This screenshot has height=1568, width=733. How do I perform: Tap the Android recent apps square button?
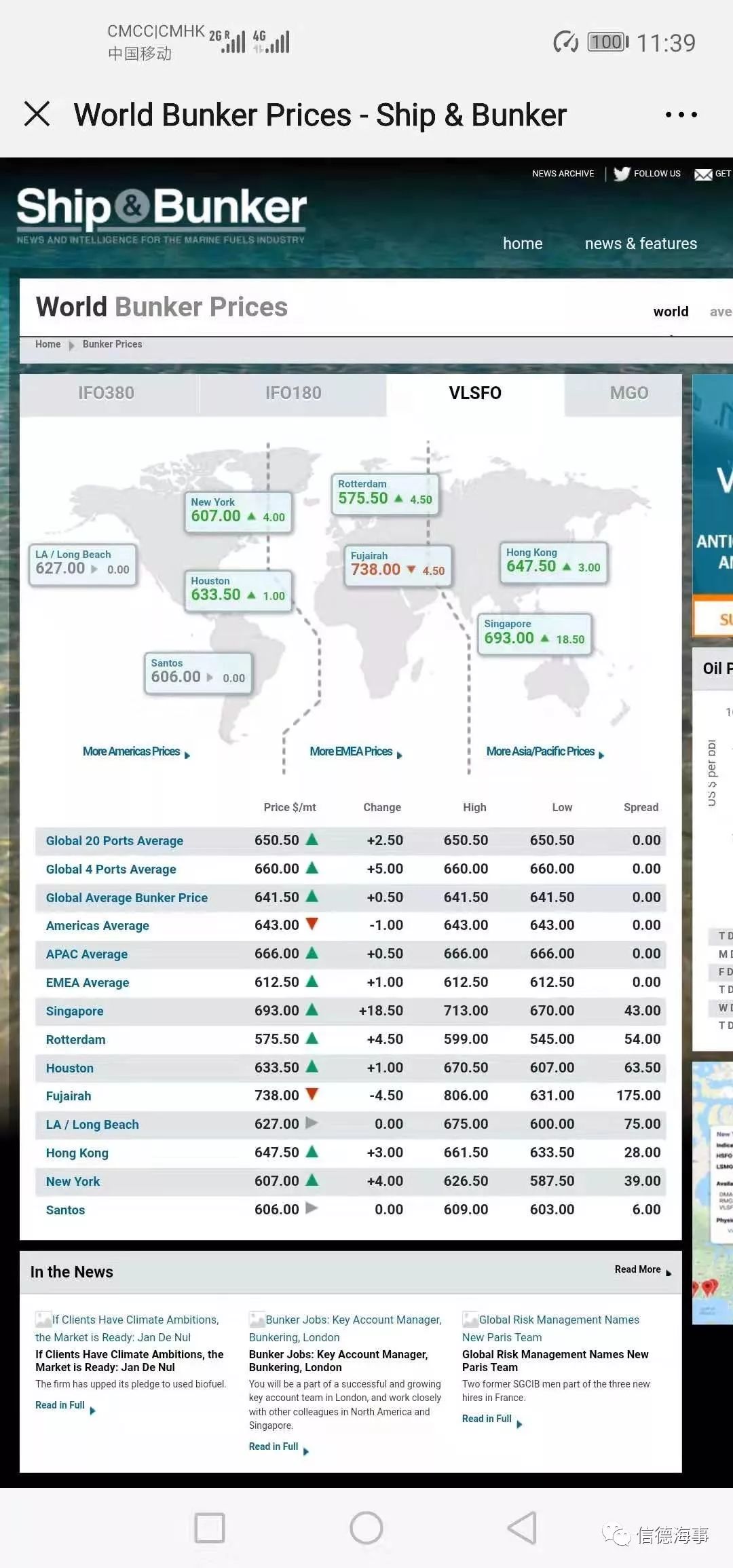point(210,1528)
